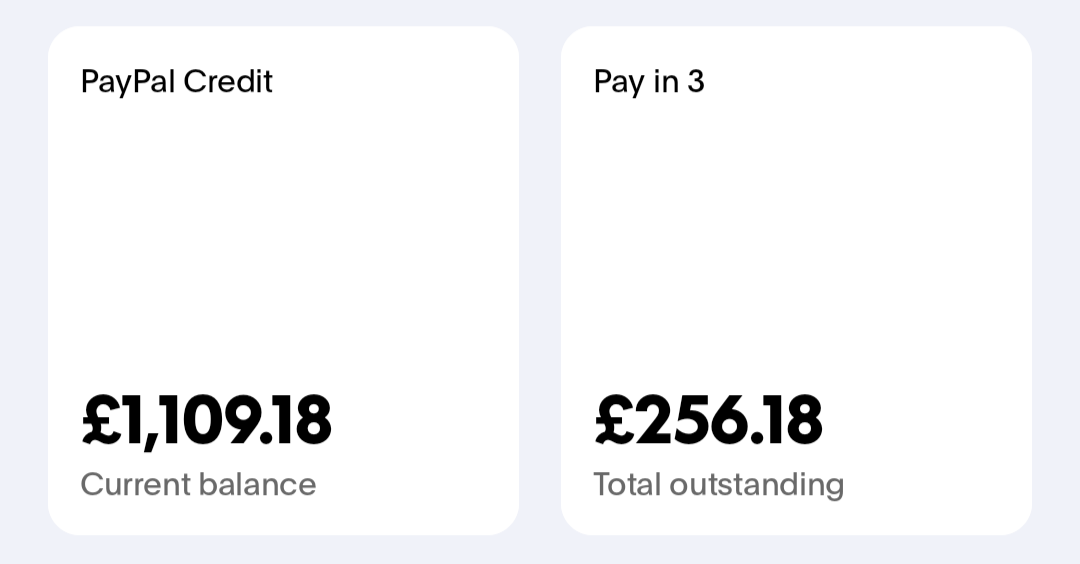The height and width of the screenshot is (564, 1080).
Task: Select the £256.18 outstanding amount
Action: tap(708, 419)
